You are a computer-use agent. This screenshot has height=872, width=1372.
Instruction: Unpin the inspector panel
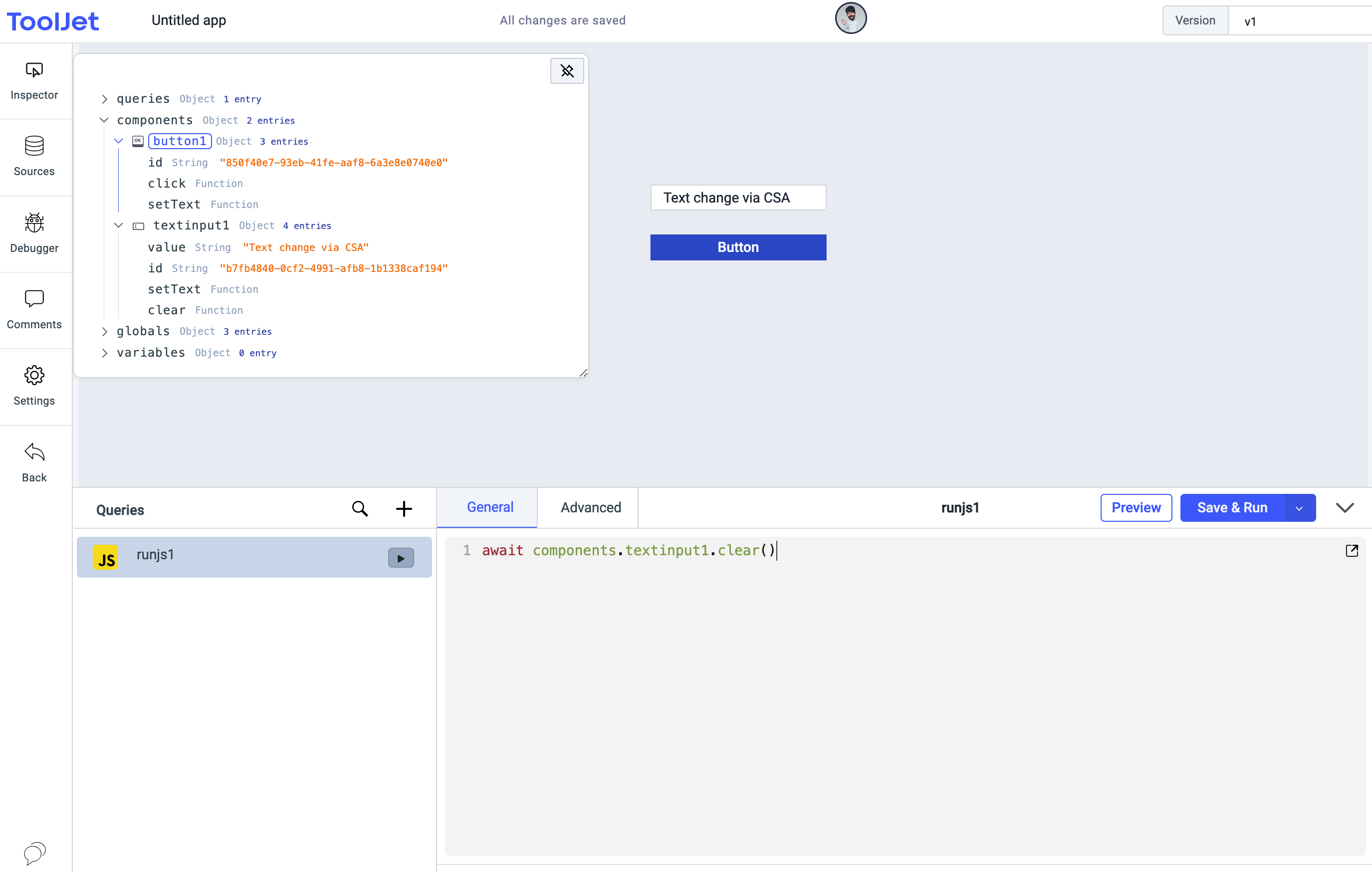(566, 71)
